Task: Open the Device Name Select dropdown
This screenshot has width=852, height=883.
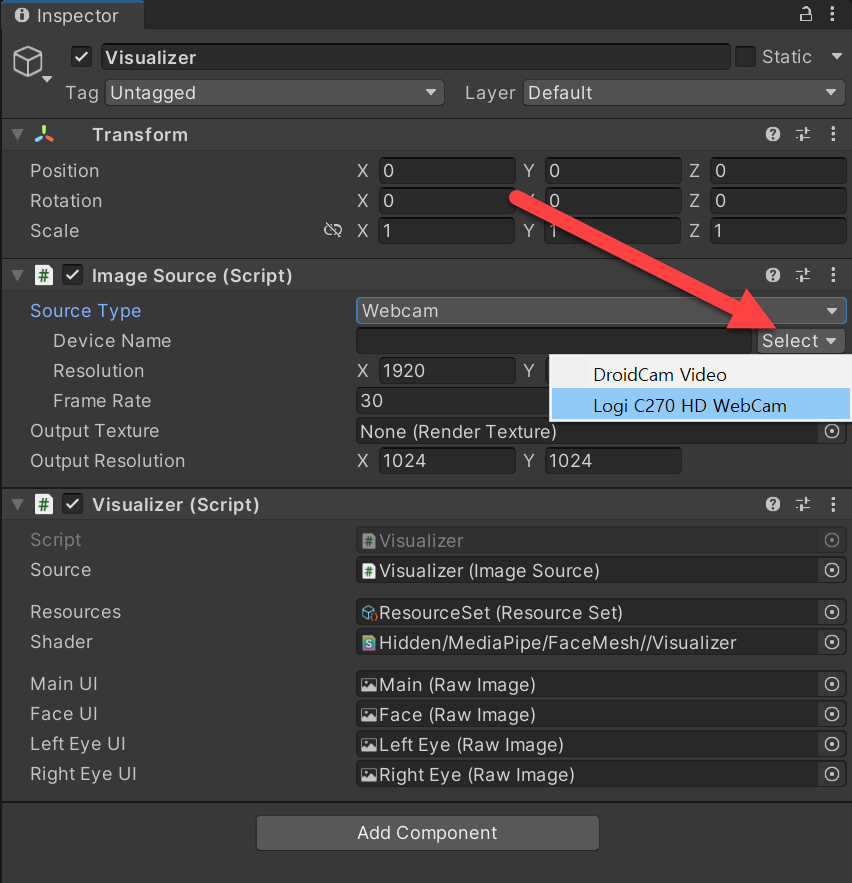Action: pos(800,341)
